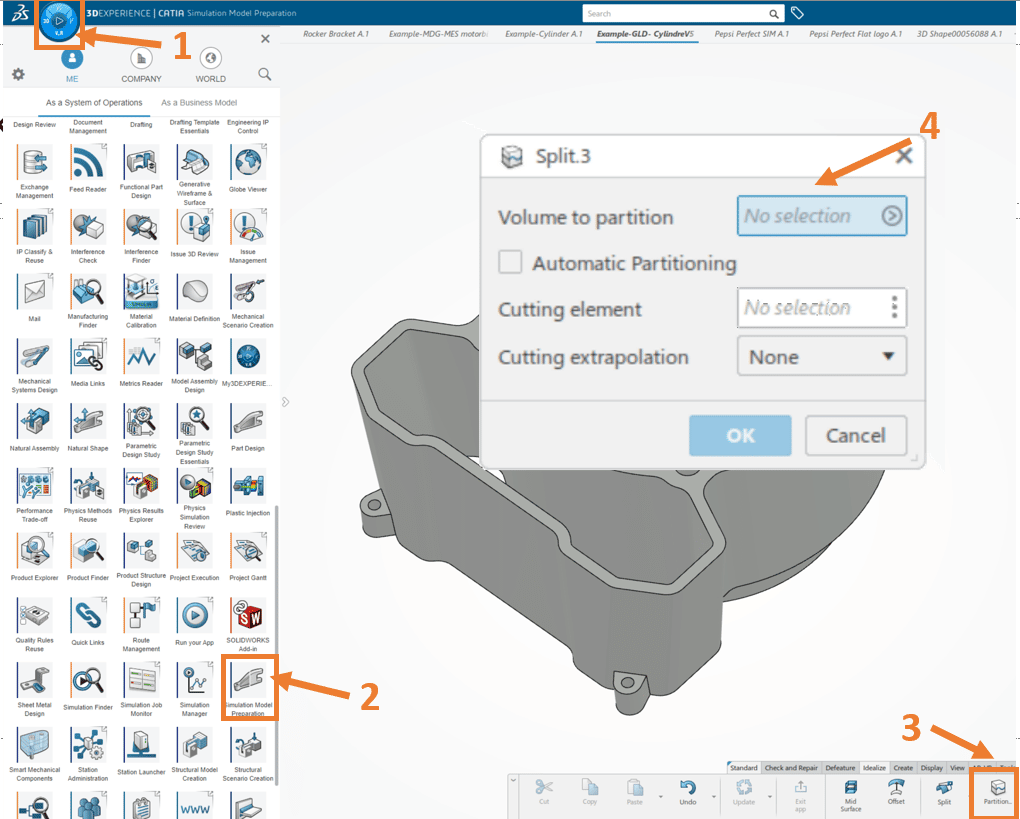Cancel the Split.3 dialog
1020x819 pixels.
coord(855,435)
